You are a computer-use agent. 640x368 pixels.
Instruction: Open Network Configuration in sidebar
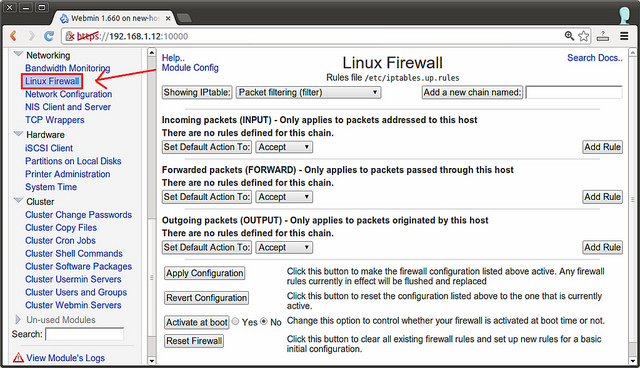[69, 94]
